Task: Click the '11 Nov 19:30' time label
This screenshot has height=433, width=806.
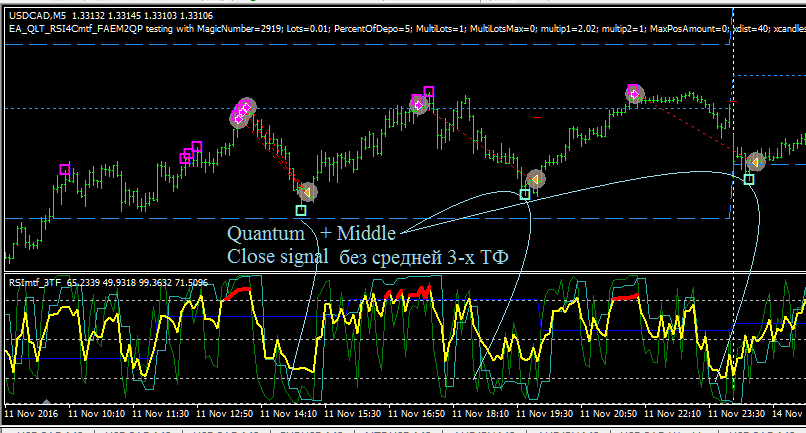Action: point(544,413)
